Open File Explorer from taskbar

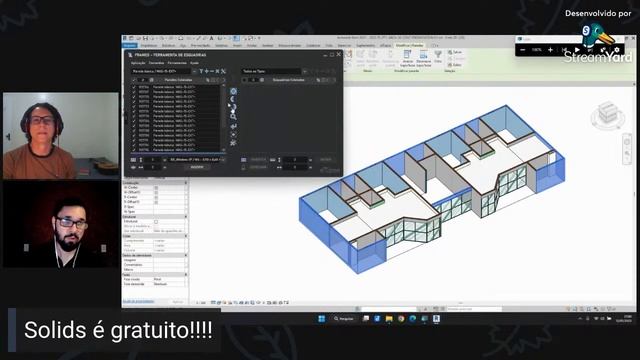tap(389, 318)
